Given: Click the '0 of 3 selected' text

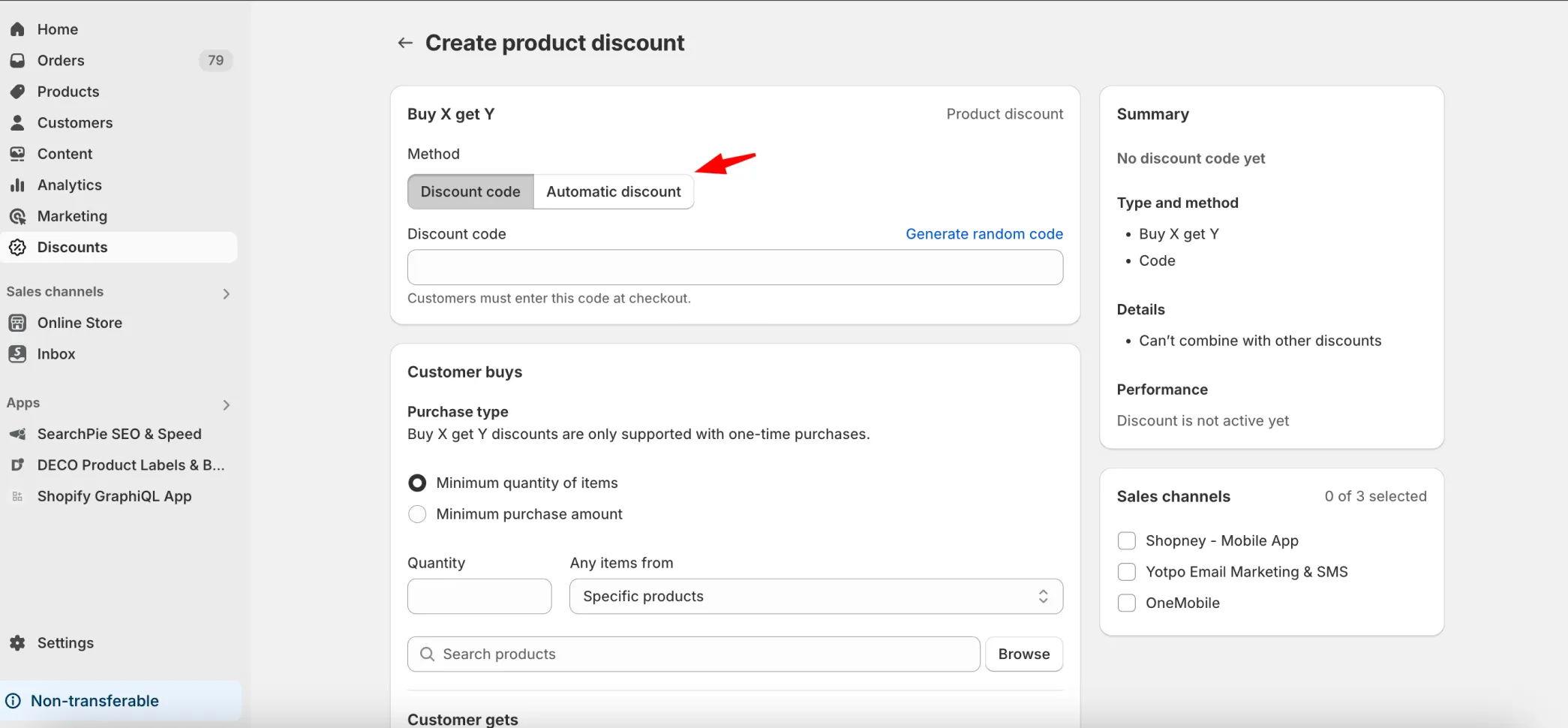Looking at the screenshot, I should pos(1375,496).
